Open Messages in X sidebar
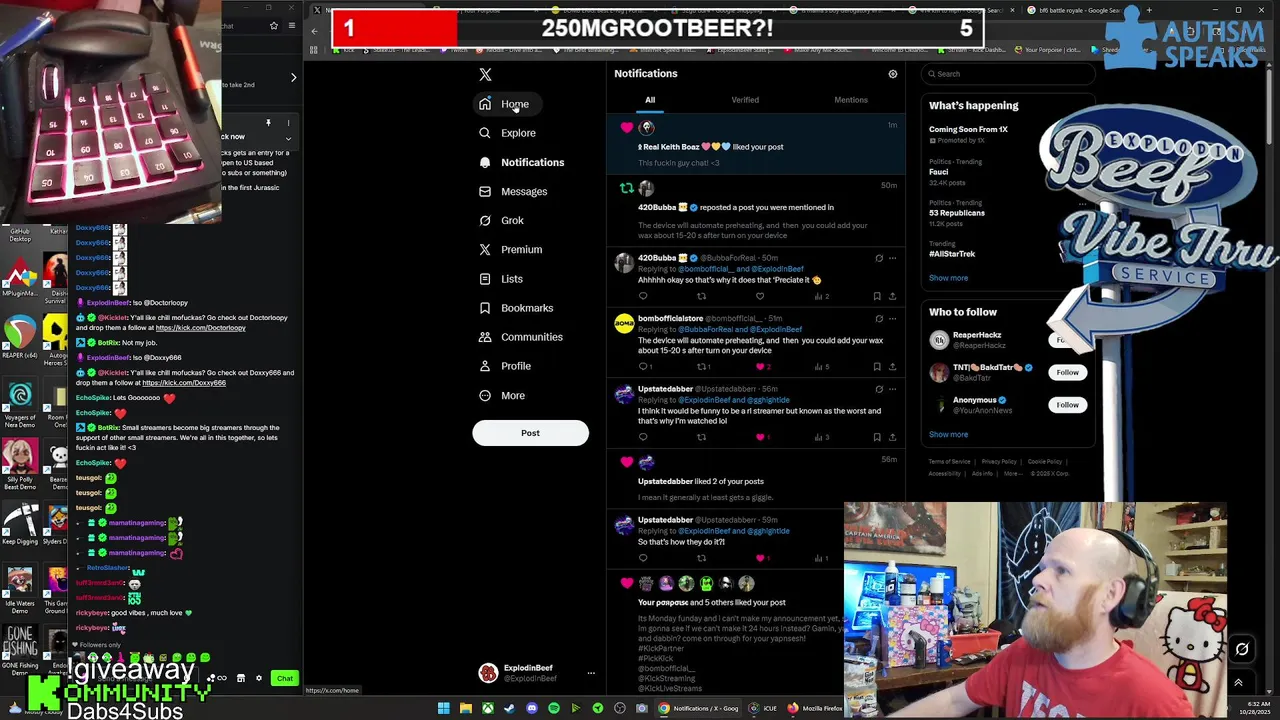The image size is (1280, 720). tap(513, 191)
